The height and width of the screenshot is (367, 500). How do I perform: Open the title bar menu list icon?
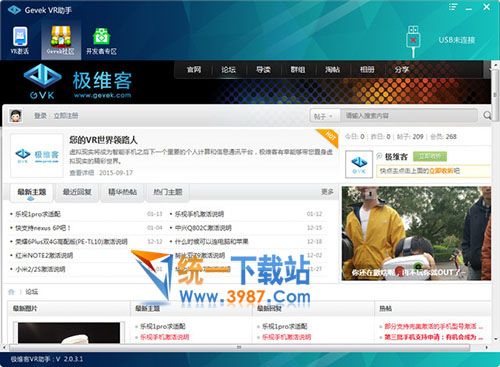453,7
